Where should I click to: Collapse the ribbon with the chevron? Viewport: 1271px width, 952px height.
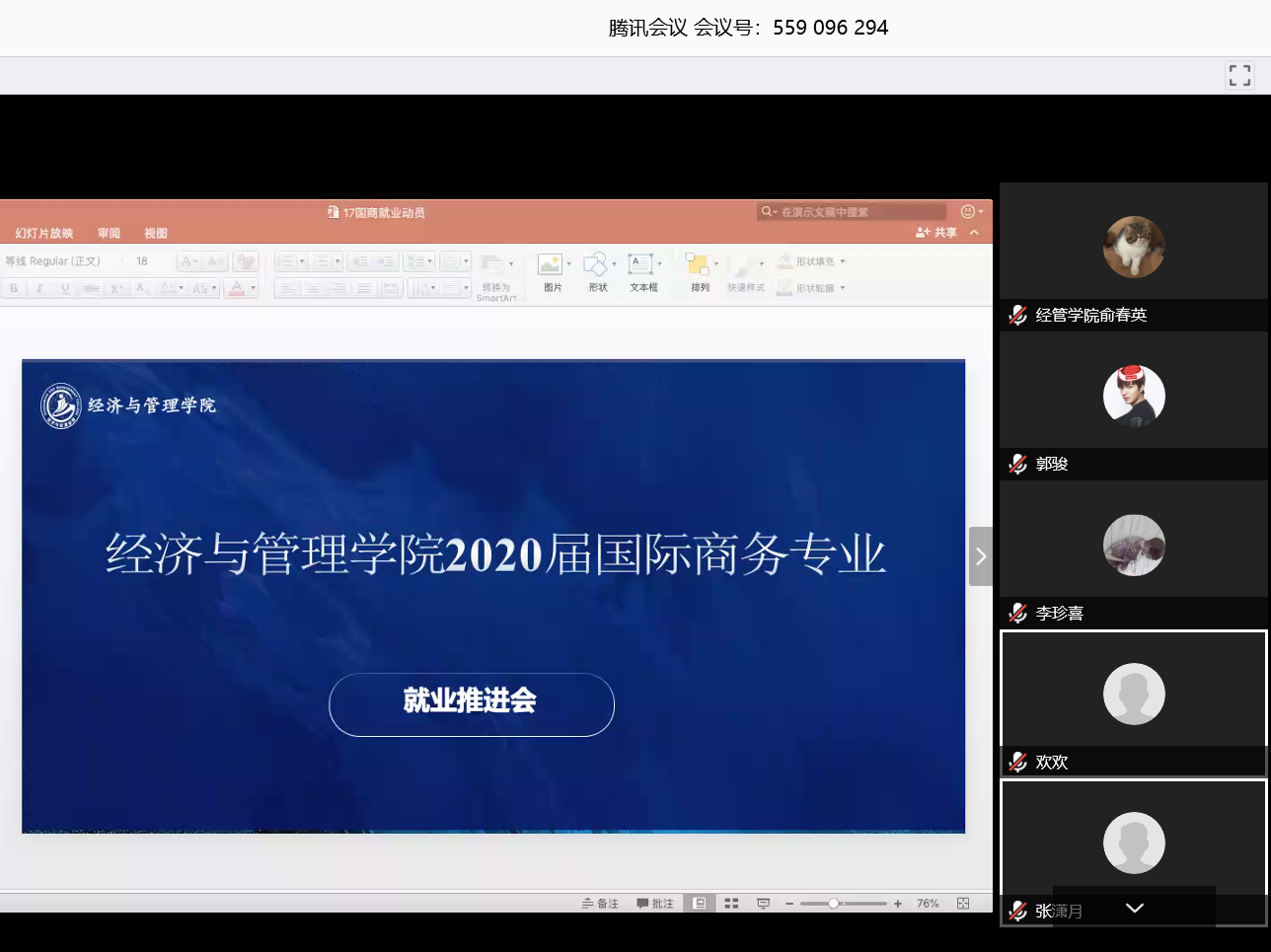(x=975, y=233)
